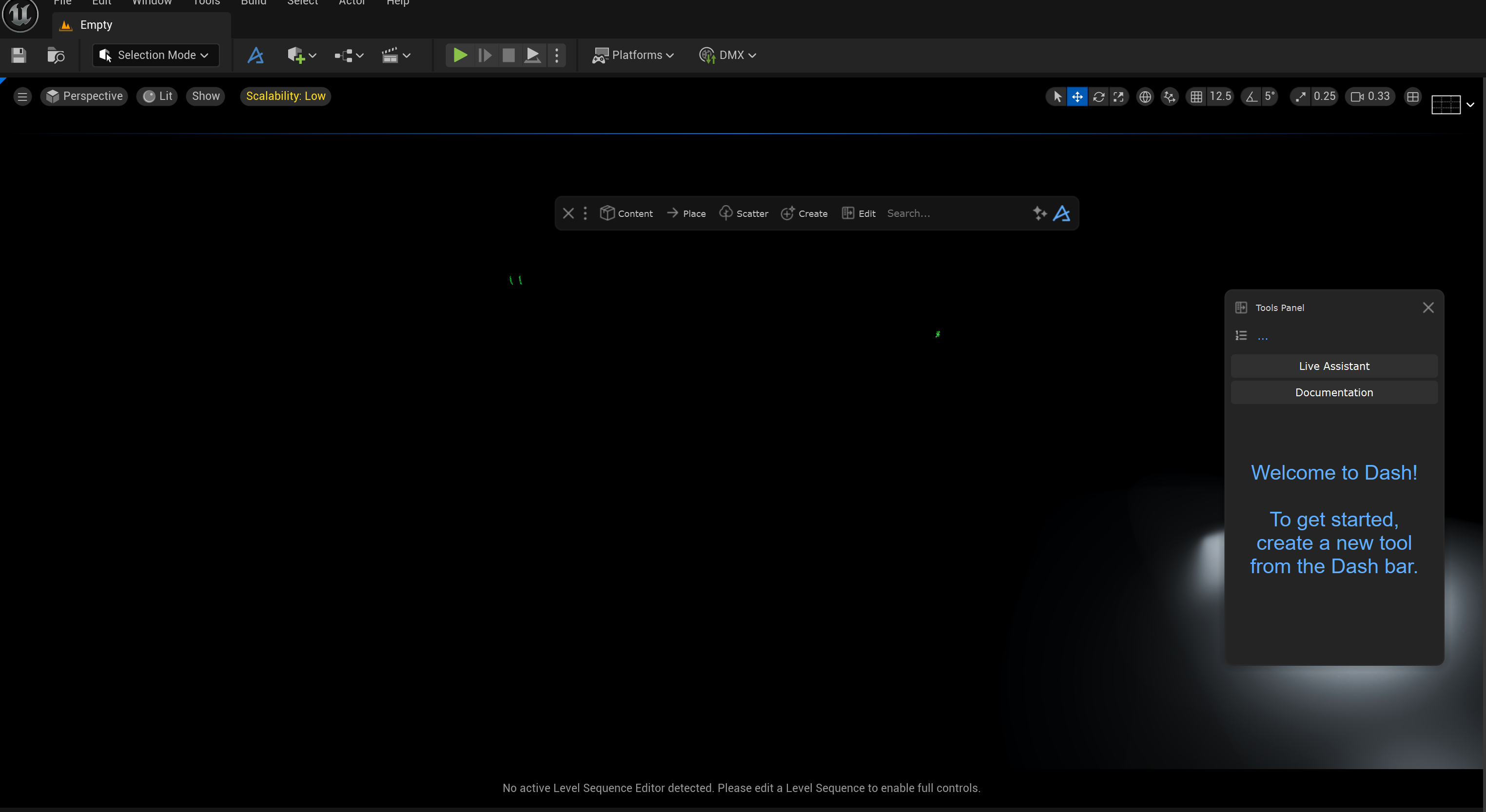Viewport: 1486px width, 812px height.
Task: Toggle rotation snap angle icon
Action: [1251, 97]
